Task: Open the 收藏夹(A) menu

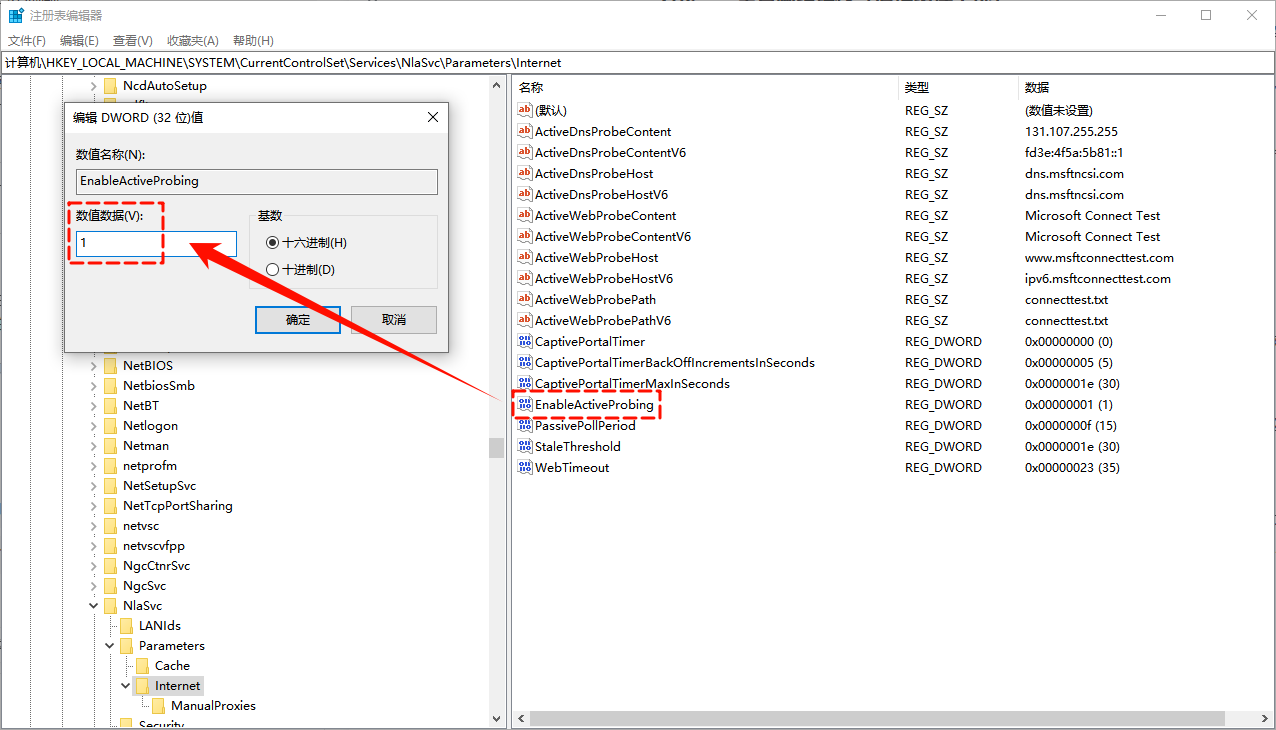Action: pyautogui.click(x=192, y=41)
